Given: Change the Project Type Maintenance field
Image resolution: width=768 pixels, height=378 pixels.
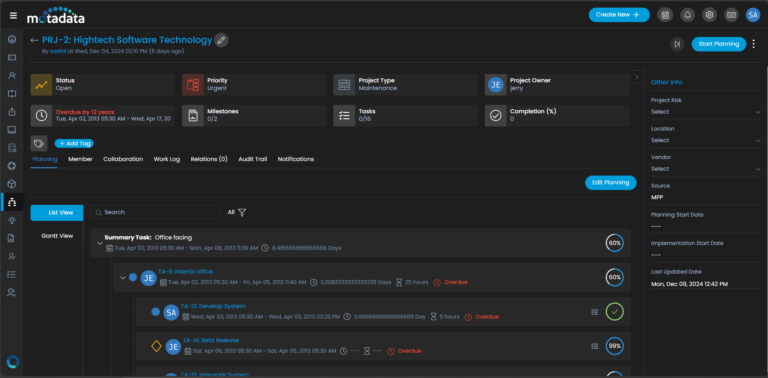Looking at the screenshot, I should point(405,84).
